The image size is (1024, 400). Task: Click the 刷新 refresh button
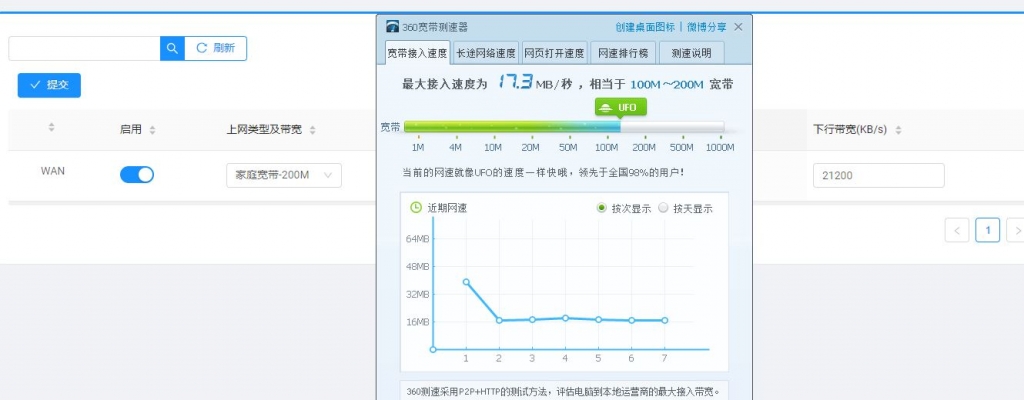(x=216, y=48)
